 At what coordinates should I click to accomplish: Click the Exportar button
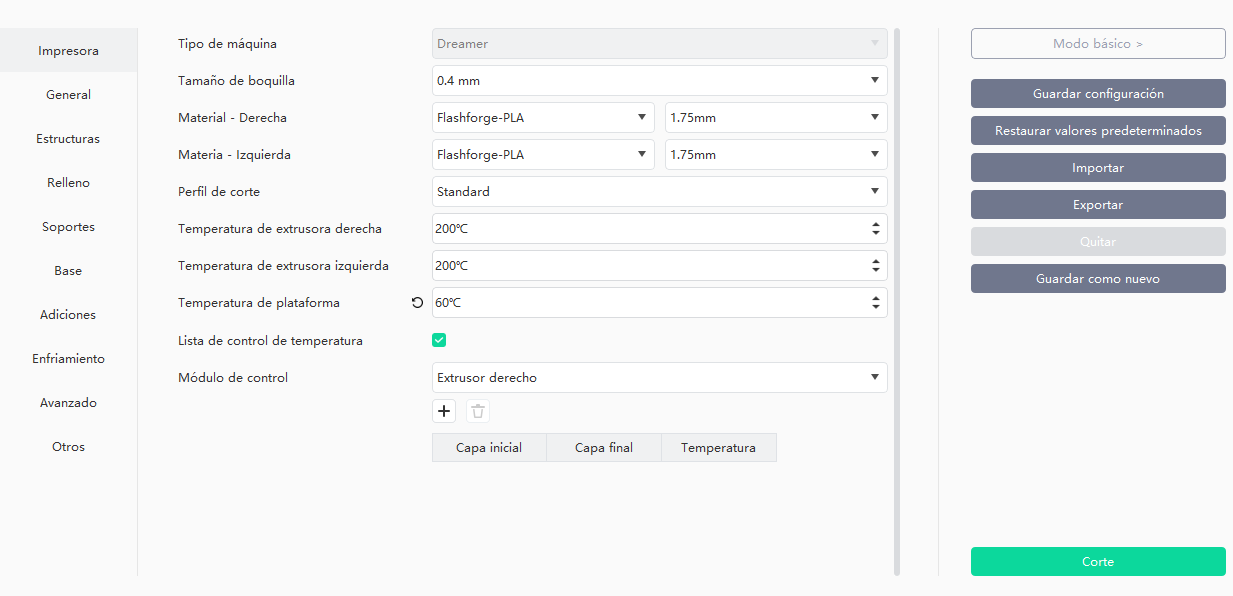click(1098, 204)
